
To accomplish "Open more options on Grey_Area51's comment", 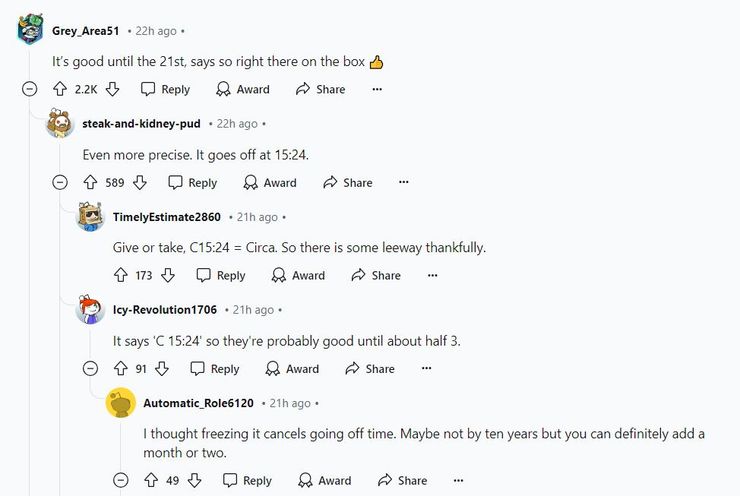I will [x=377, y=89].
